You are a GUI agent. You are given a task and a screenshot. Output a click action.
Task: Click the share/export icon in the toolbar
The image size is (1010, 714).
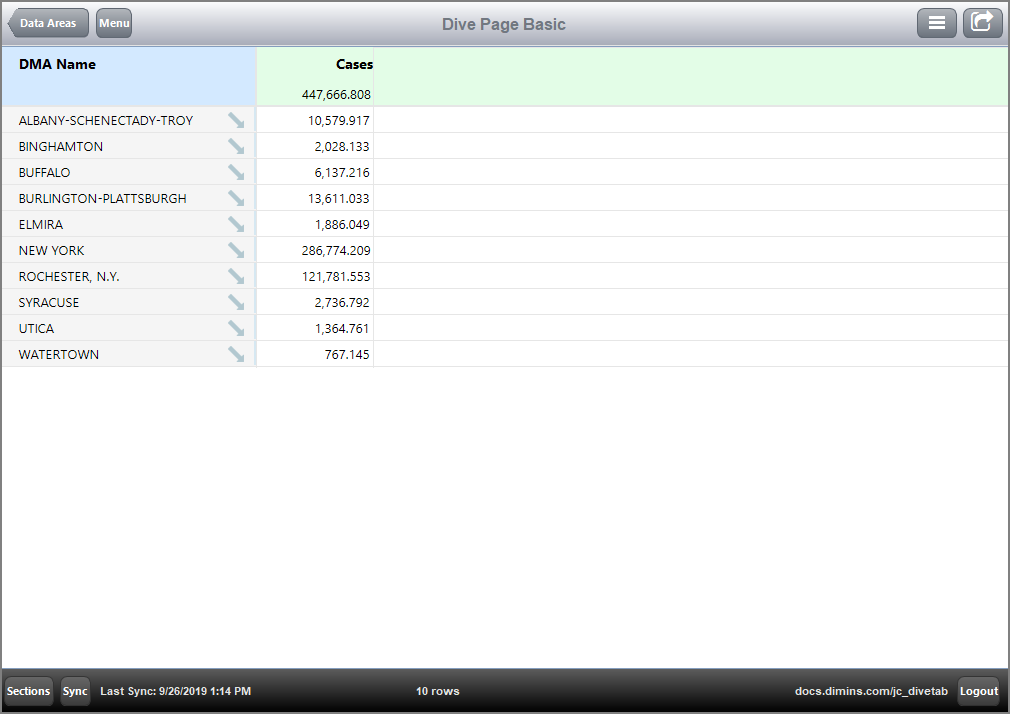(982, 22)
